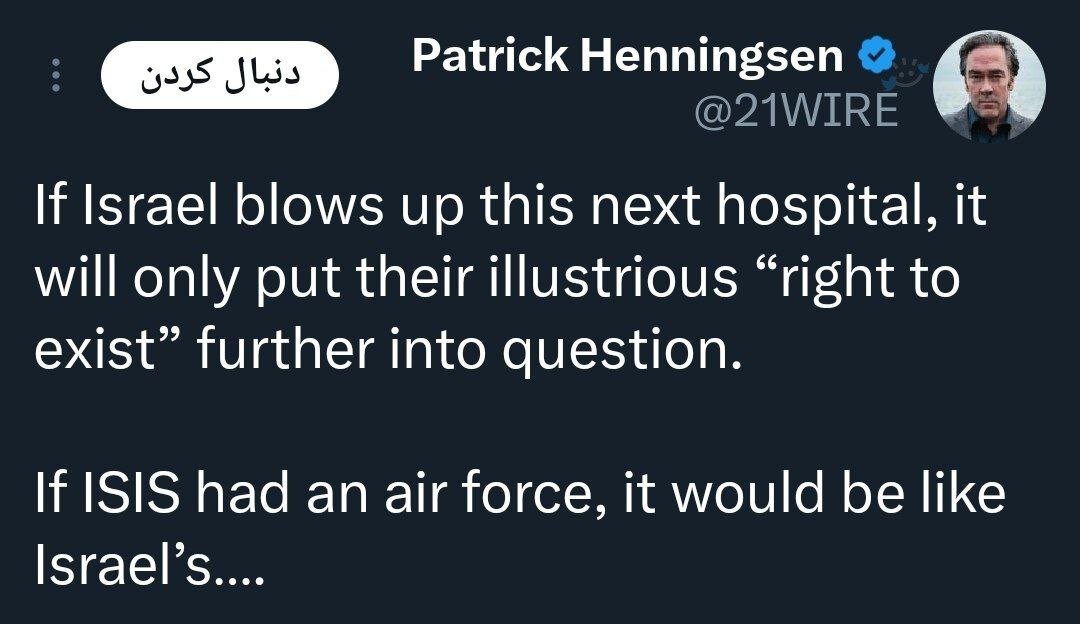Visit the @21WIRE handle
Viewport: 1080px width, 624px height.
[x=796, y=113]
